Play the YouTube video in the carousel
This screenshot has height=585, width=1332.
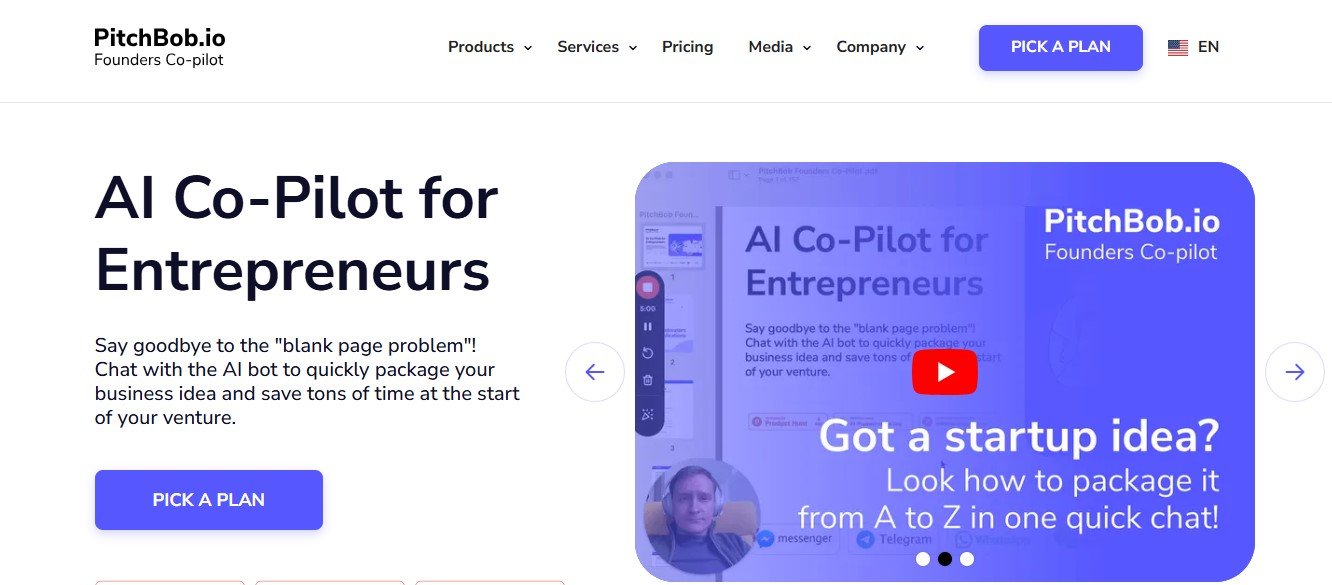[x=944, y=372]
